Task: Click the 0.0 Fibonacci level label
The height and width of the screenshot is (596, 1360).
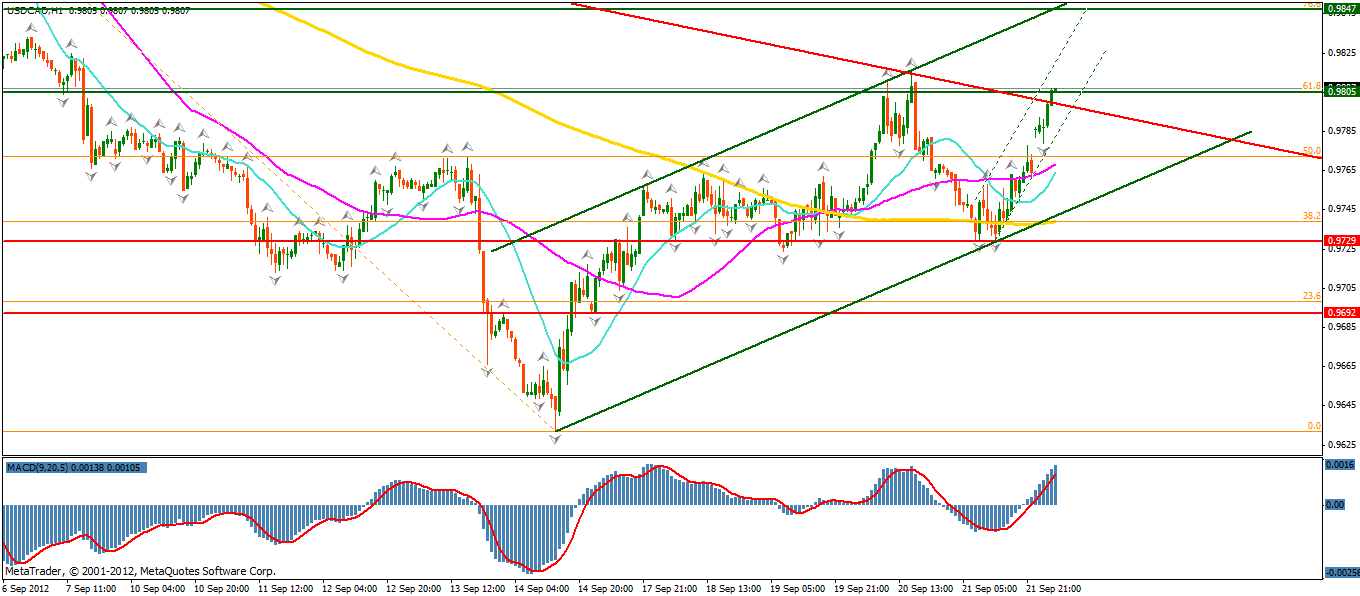Action: pyautogui.click(x=1314, y=425)
